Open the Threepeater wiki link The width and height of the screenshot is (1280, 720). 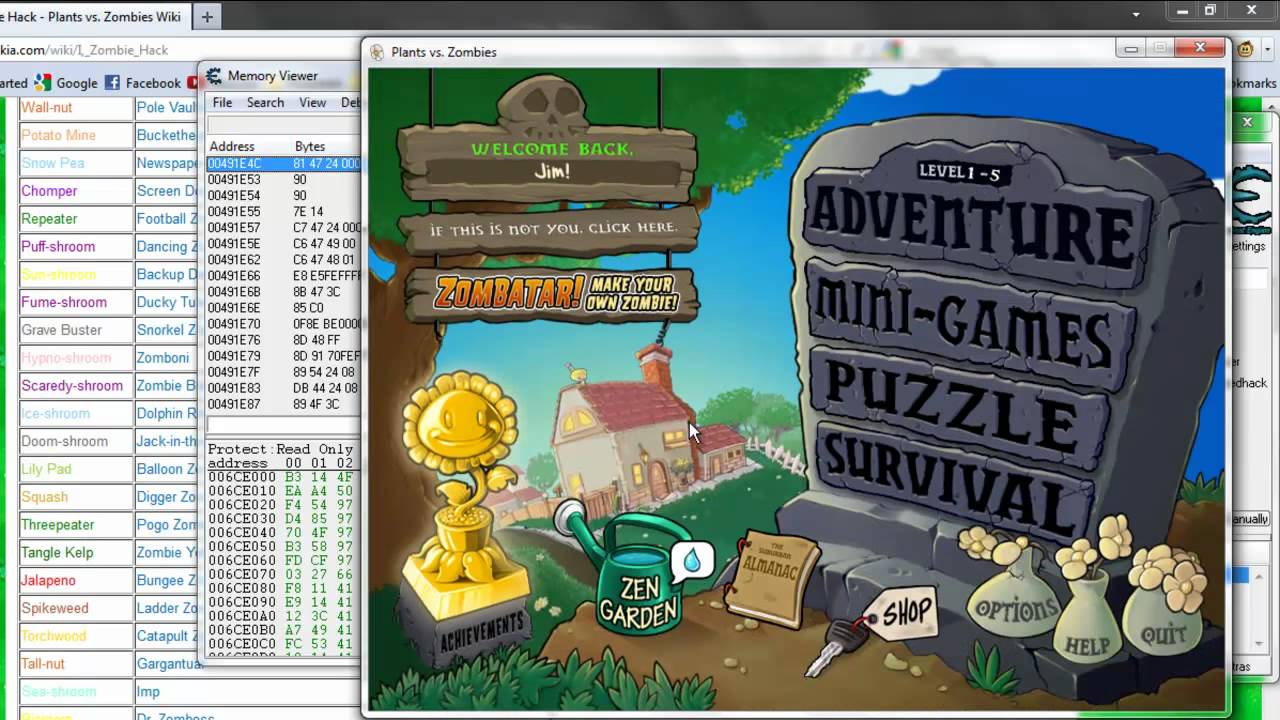coord(58,525)
